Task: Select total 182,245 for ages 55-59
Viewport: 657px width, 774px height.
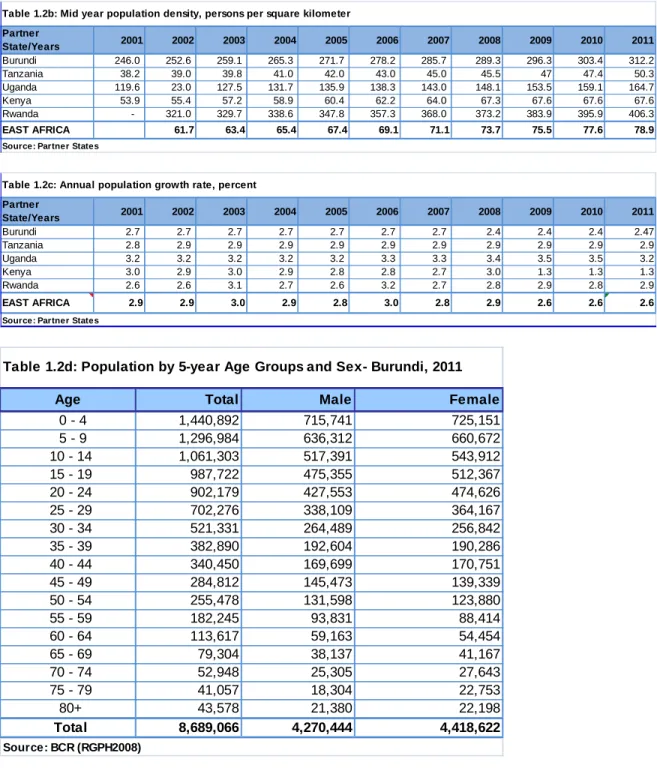Action: coord(215,618)
